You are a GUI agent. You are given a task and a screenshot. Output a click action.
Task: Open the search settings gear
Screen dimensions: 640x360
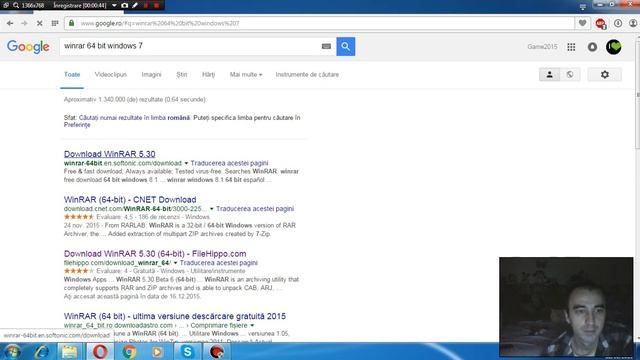click(x=604, y=75)
